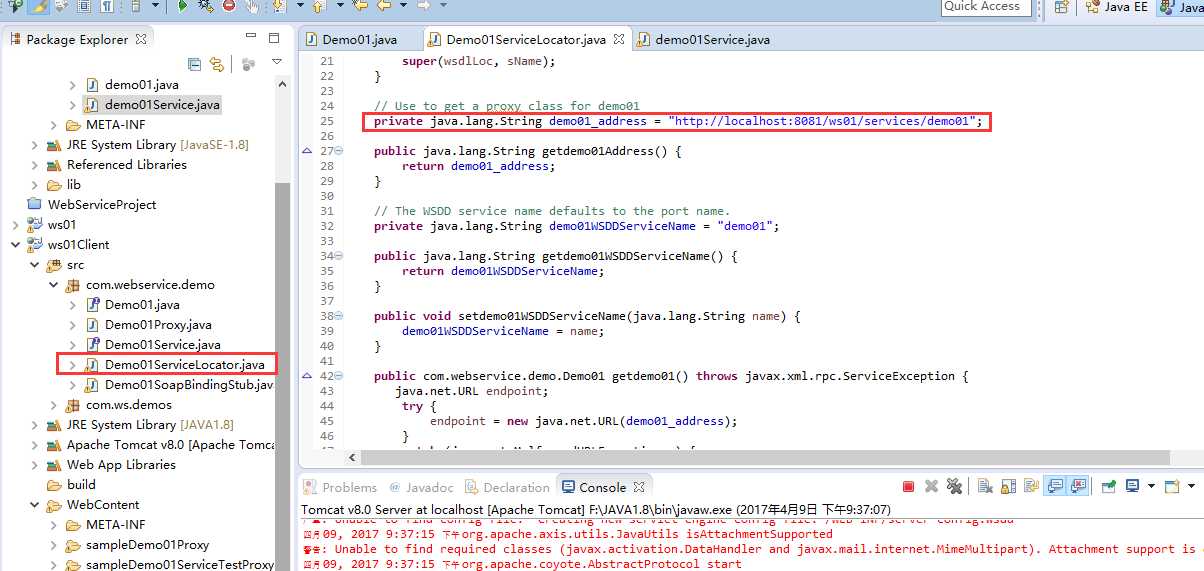Toggle Show Console When Standard Out Changes

1055,487
